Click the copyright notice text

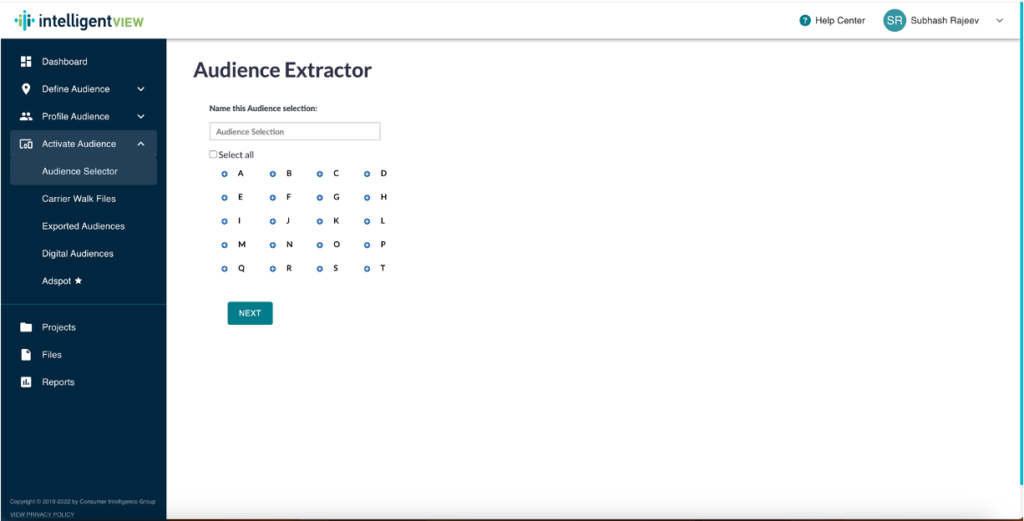point(83,501)
